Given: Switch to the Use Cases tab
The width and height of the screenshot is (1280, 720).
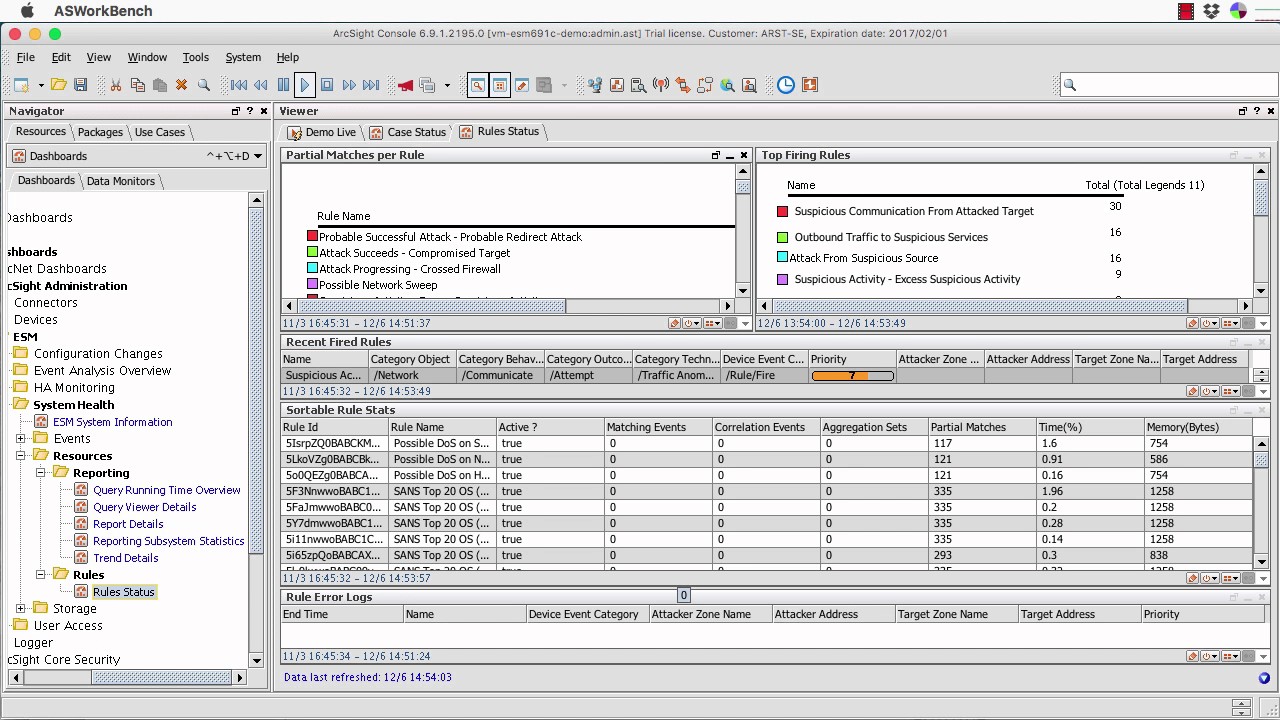Looking at the screenshot, I should click(160, 132).
